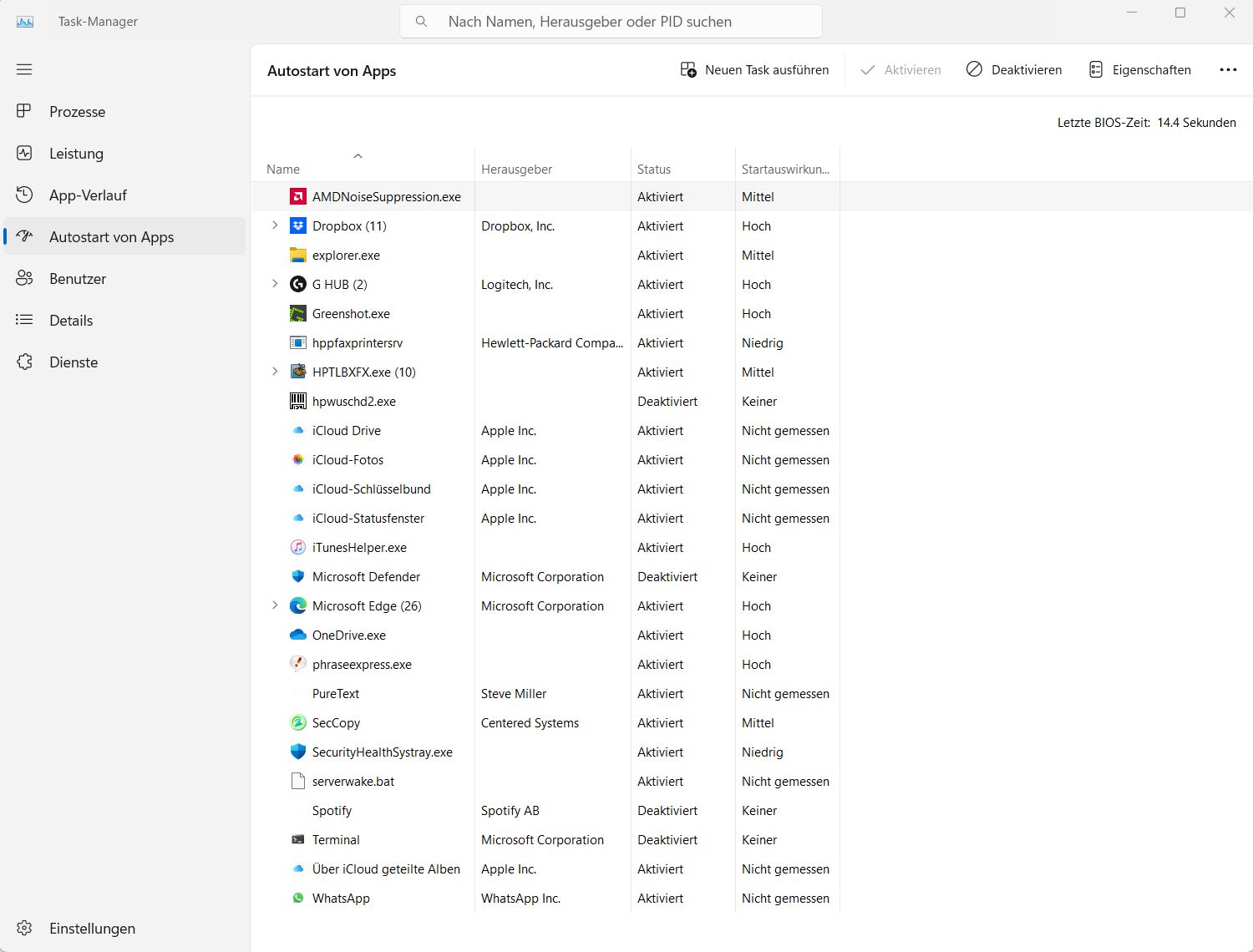Expand the Dropbox (11) group

pos(275,225)
